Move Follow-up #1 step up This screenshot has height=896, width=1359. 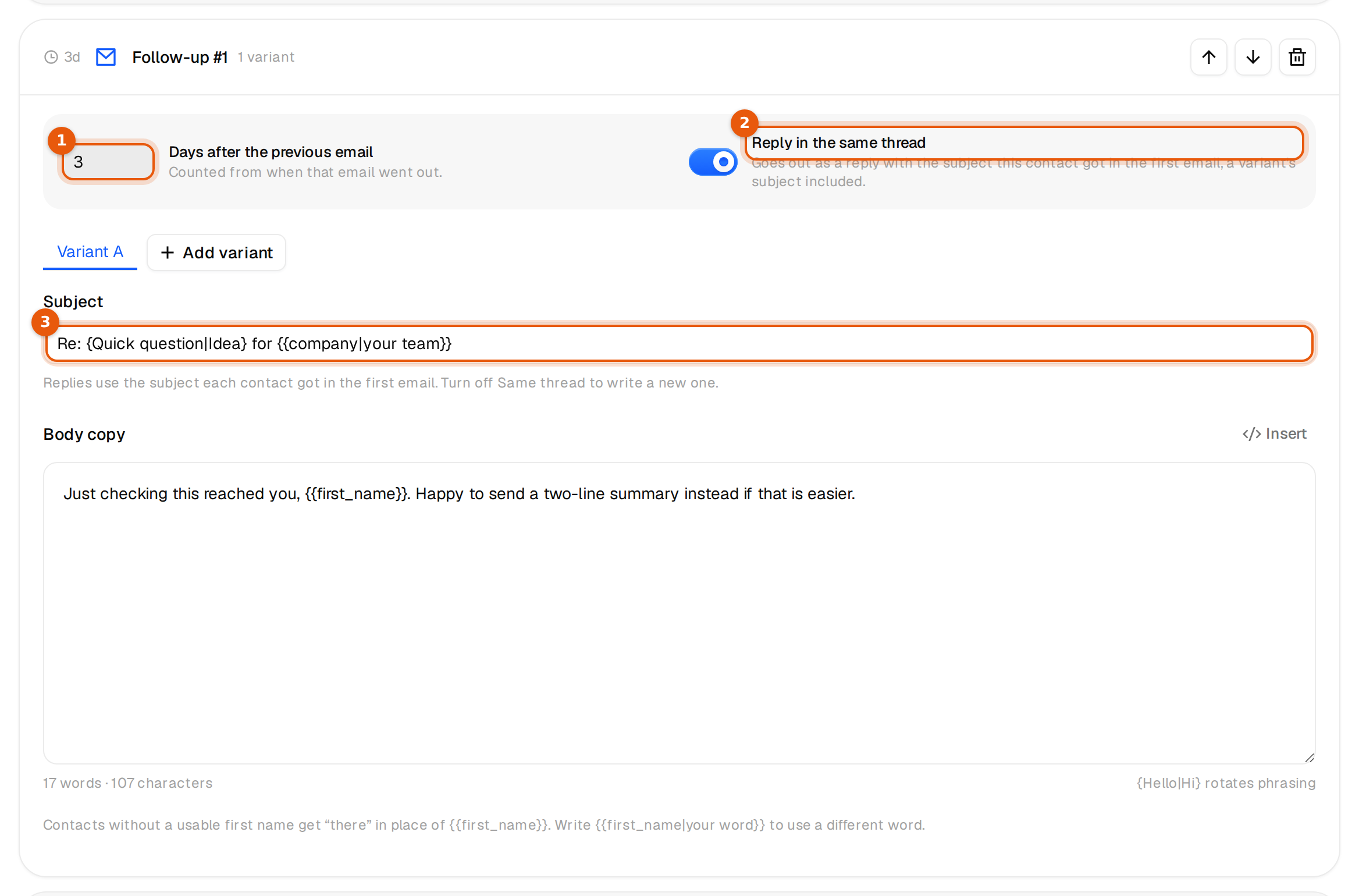[x=1208, y=57]
